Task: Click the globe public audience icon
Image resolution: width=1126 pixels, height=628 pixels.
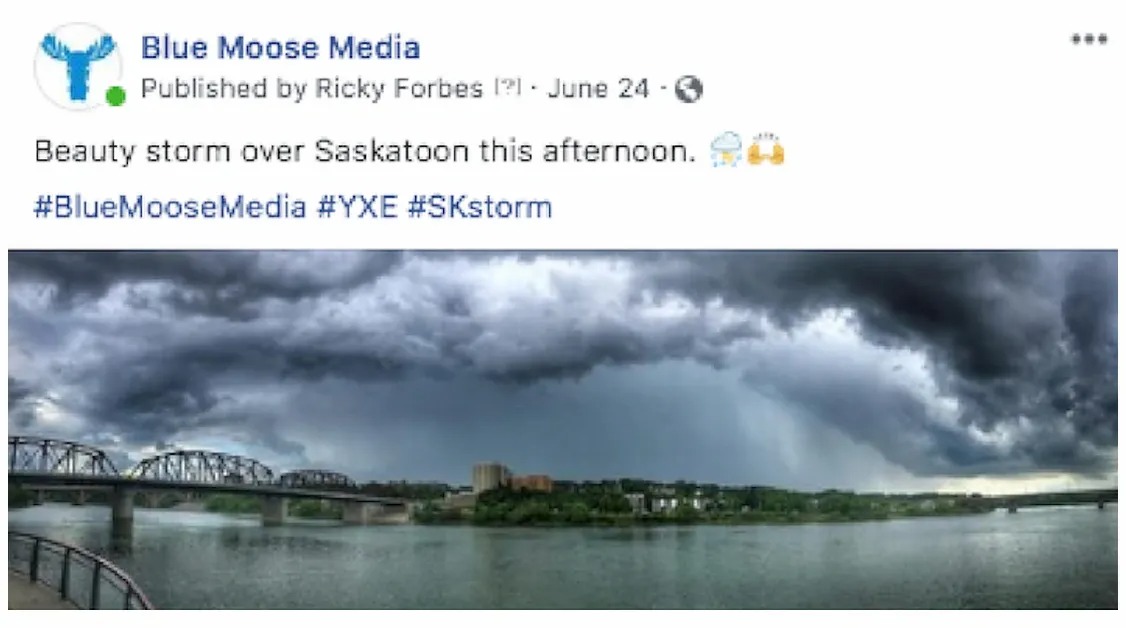Action: pyautogui.click(x=688, y=89)
